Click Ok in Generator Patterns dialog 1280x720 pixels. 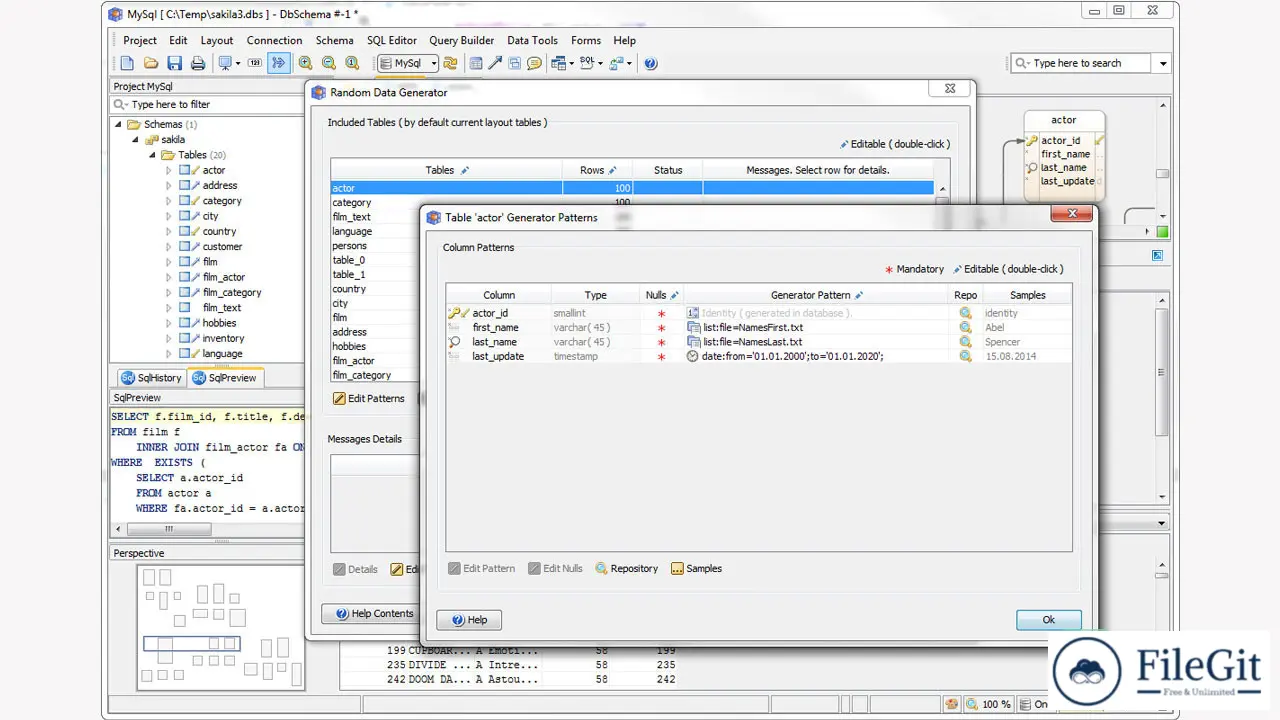click(x=1048, y=620)
